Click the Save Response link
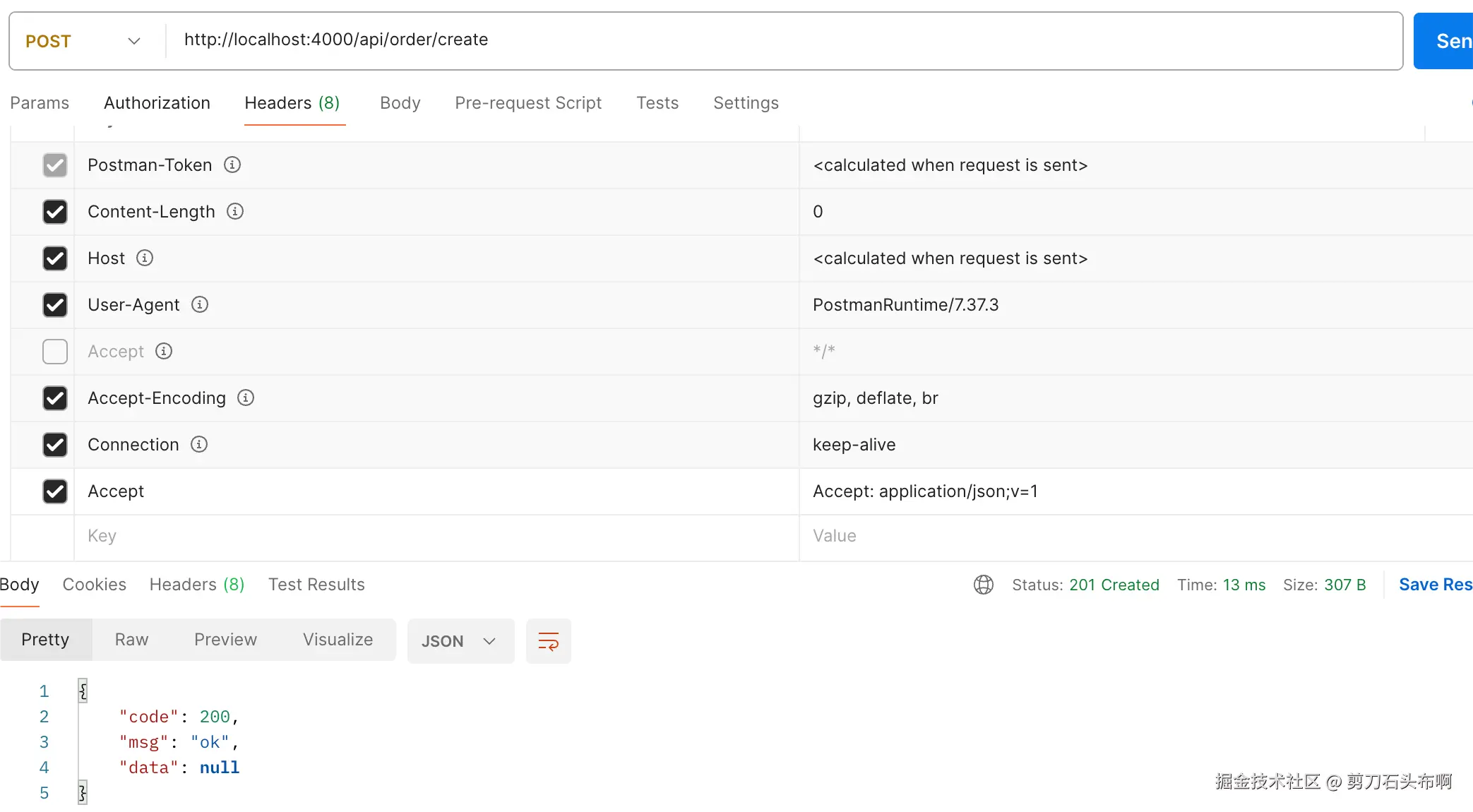 point(1435,585)
